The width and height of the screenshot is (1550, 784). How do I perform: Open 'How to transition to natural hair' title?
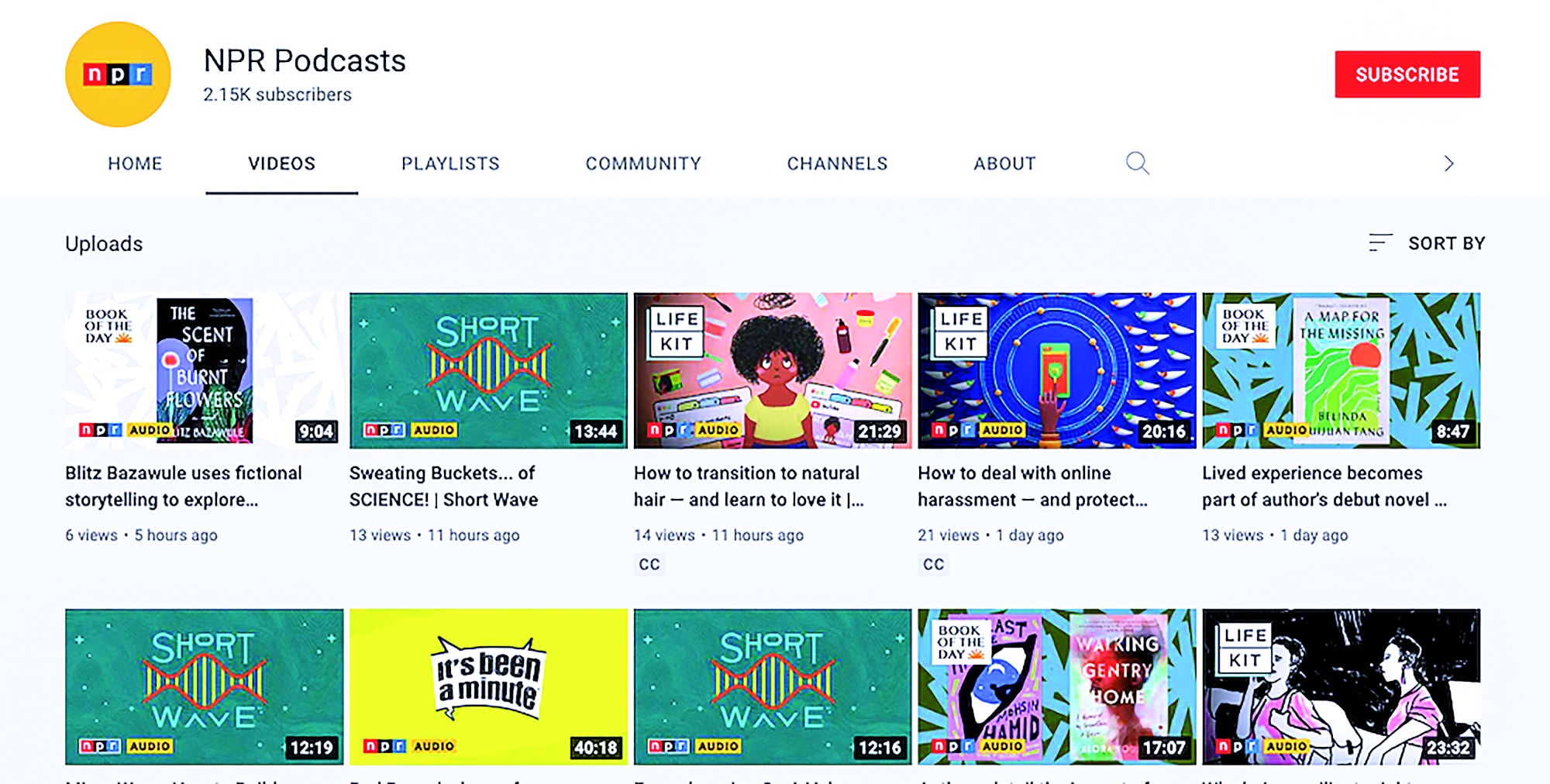pos(749,487)
